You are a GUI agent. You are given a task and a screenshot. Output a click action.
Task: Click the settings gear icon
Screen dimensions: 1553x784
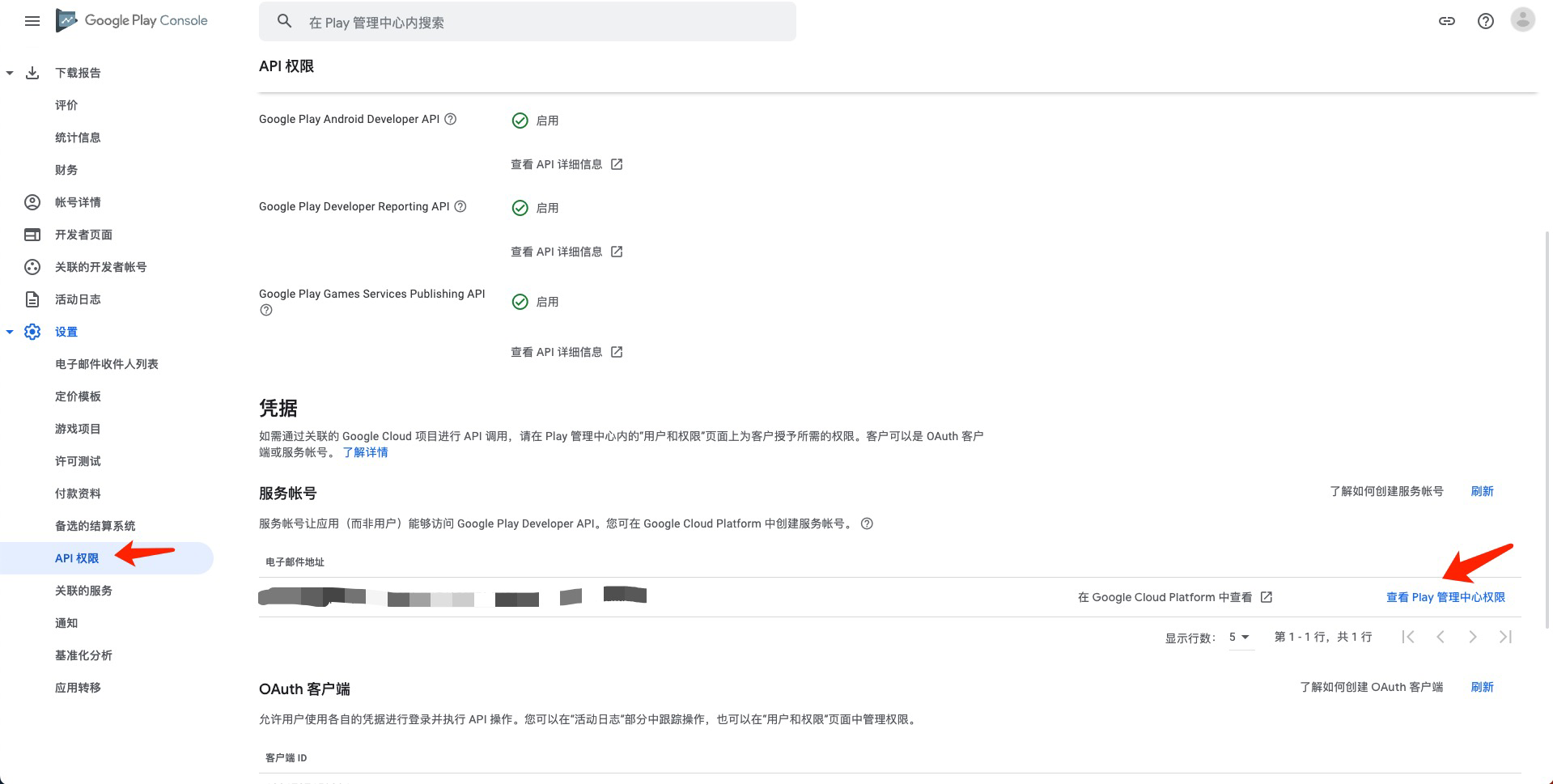coord(32,332)
